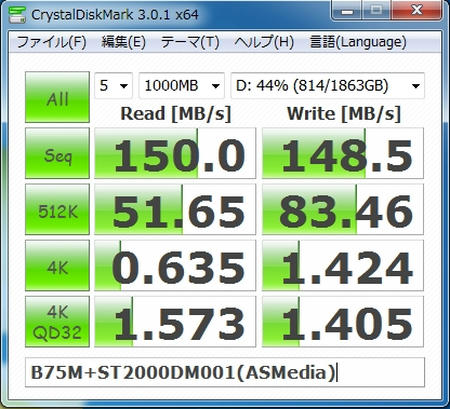
Task: Open the 編集(E) menu
Action: [x=124, y=42]
